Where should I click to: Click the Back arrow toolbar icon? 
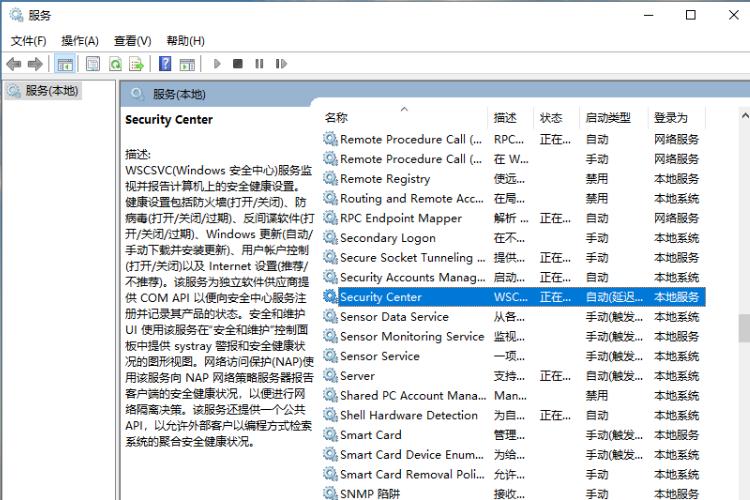coord(14,64)
